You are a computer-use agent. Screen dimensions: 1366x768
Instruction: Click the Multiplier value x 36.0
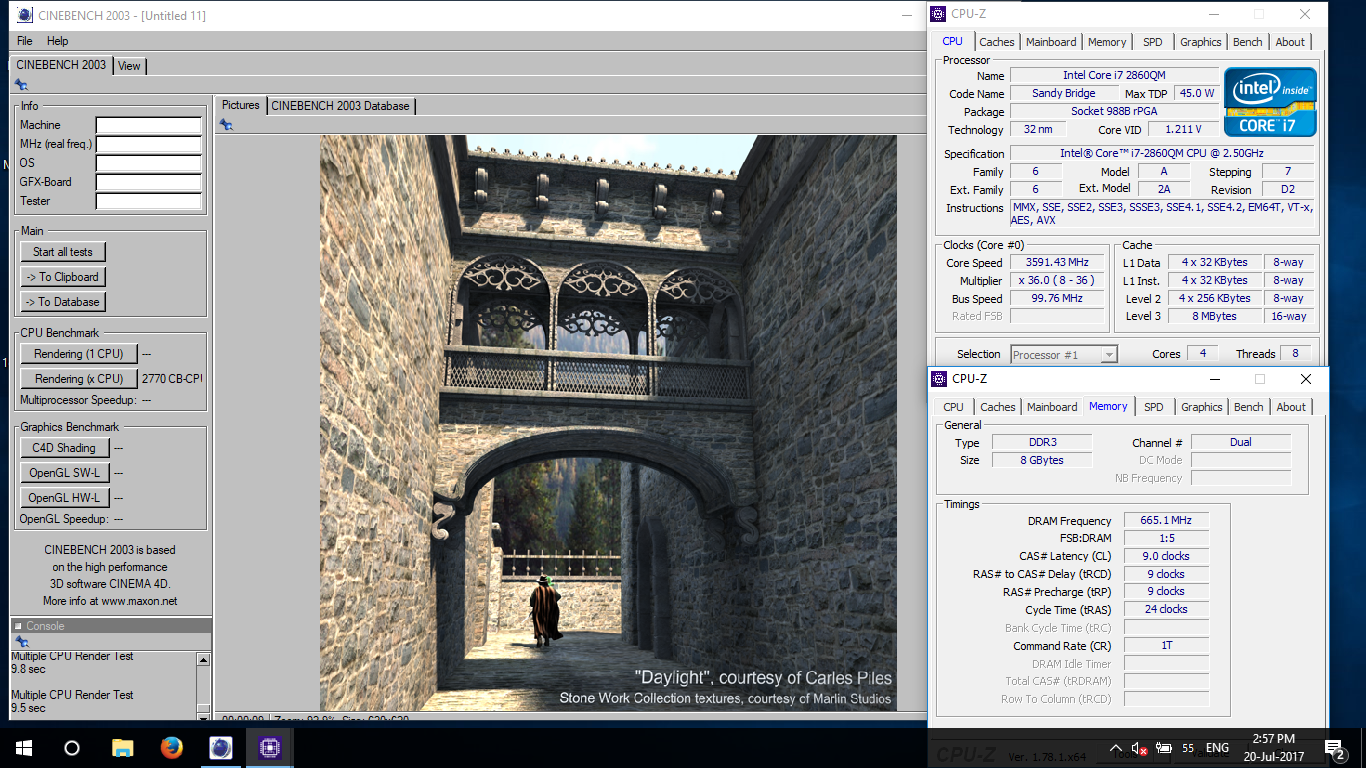1056,281
